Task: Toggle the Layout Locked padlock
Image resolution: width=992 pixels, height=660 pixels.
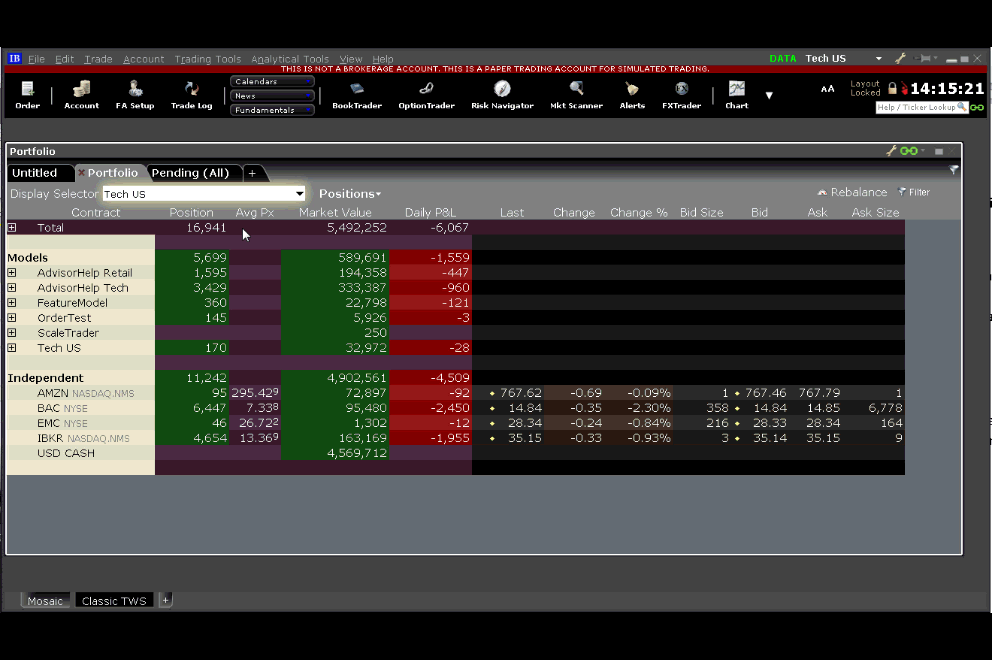Action: click(x=892, y=89)
